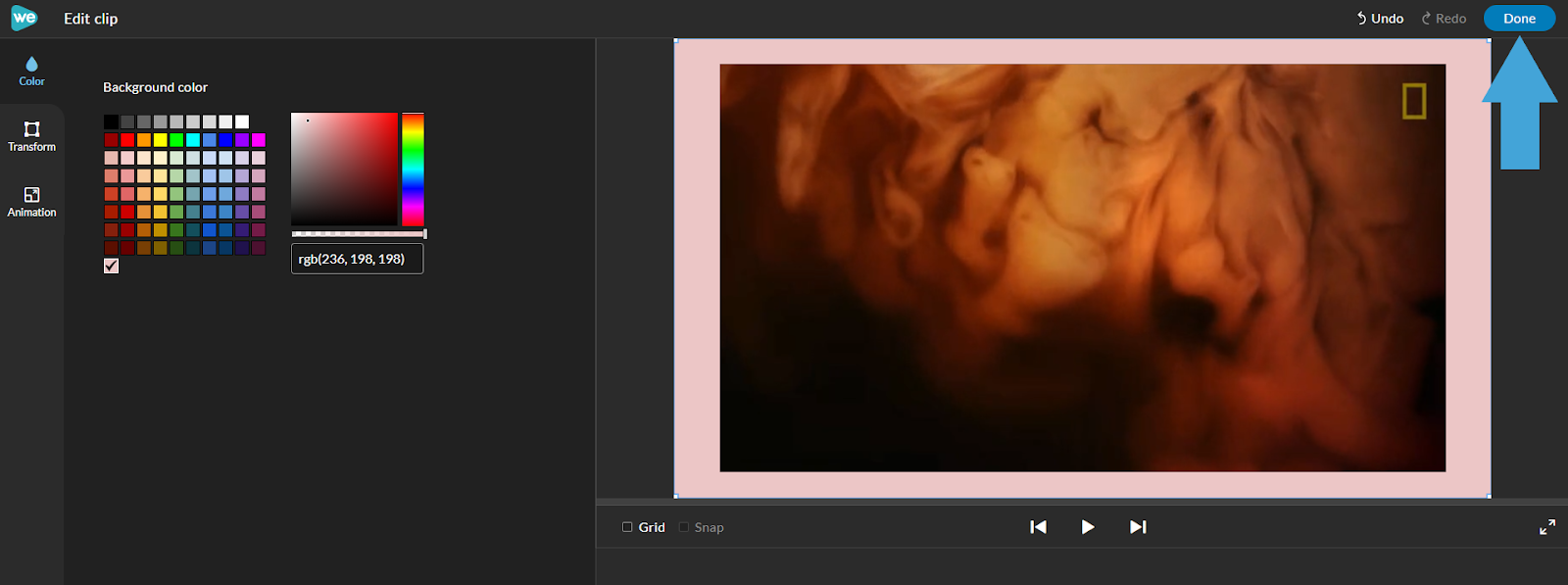This screenshot has width=1568, height=585.
Task: Select the black color swatch
Action: point(111,122)
